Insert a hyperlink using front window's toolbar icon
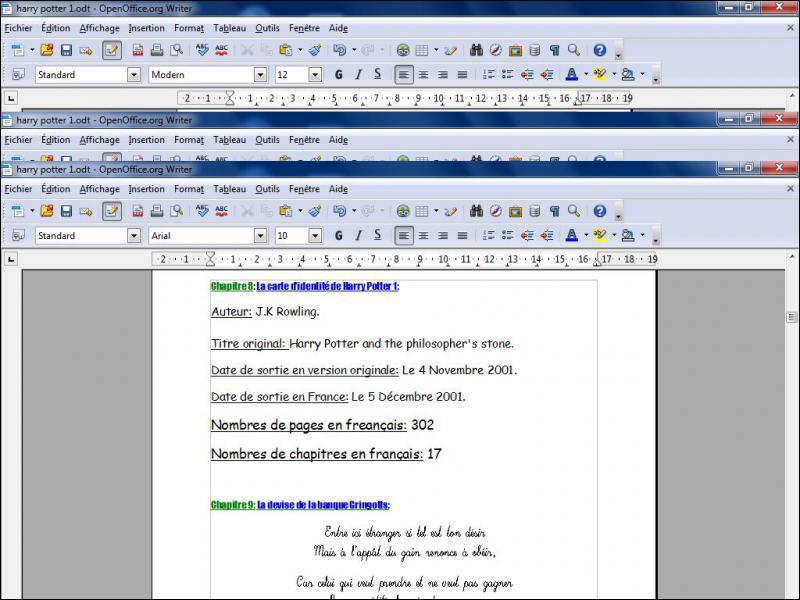 tap(403, 211)
